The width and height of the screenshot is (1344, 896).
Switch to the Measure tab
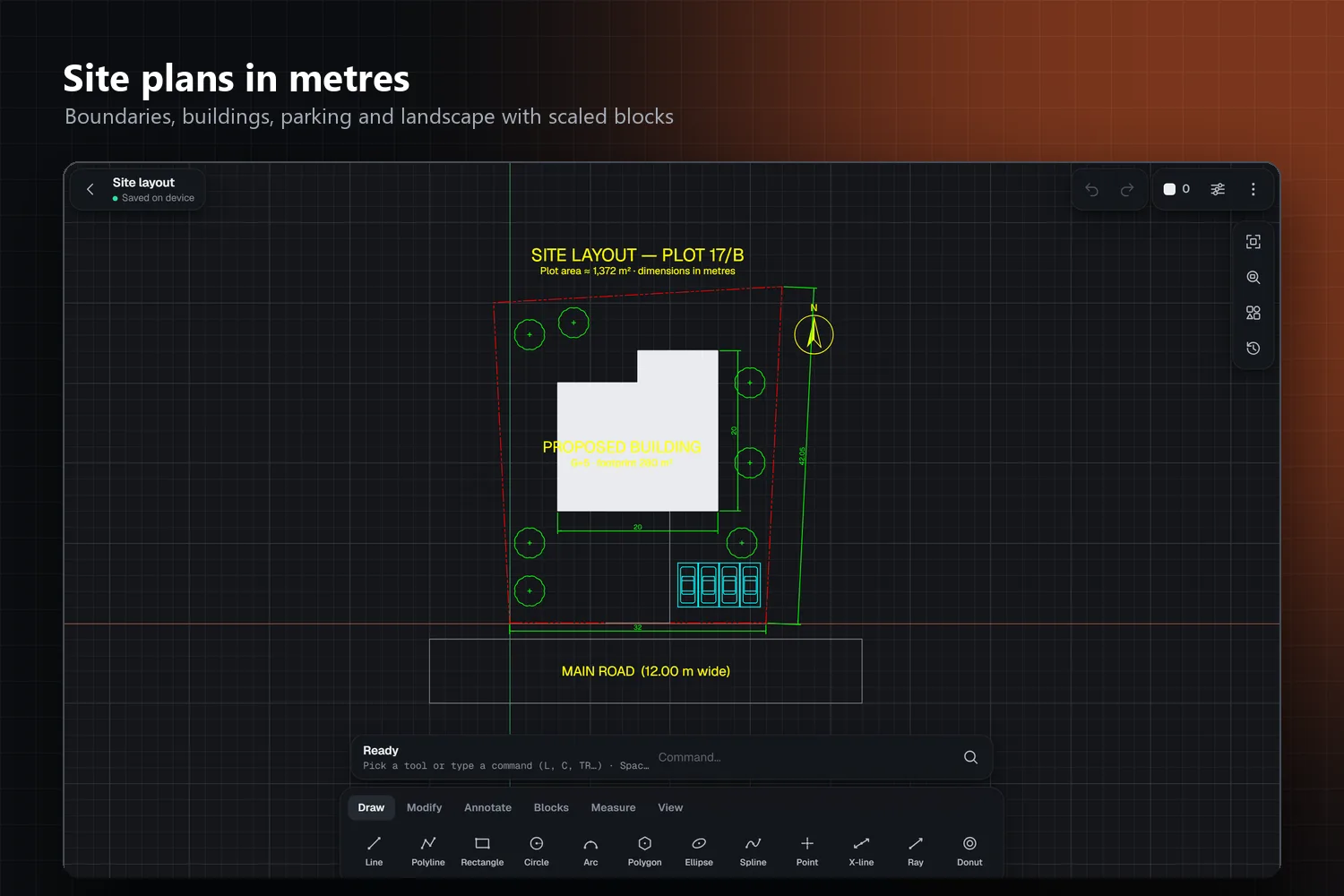(614, 807)
